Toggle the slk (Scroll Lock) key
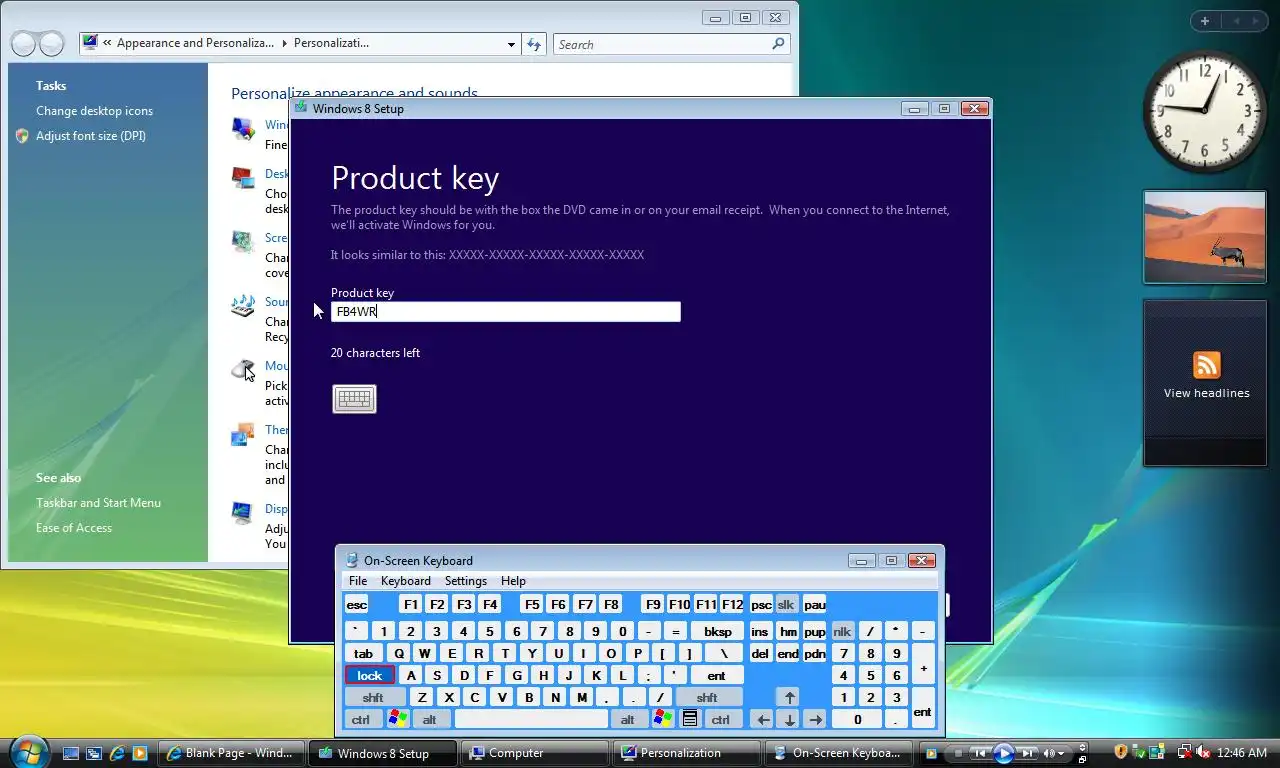The image size is (1280, 768). [x=786, y=604]
